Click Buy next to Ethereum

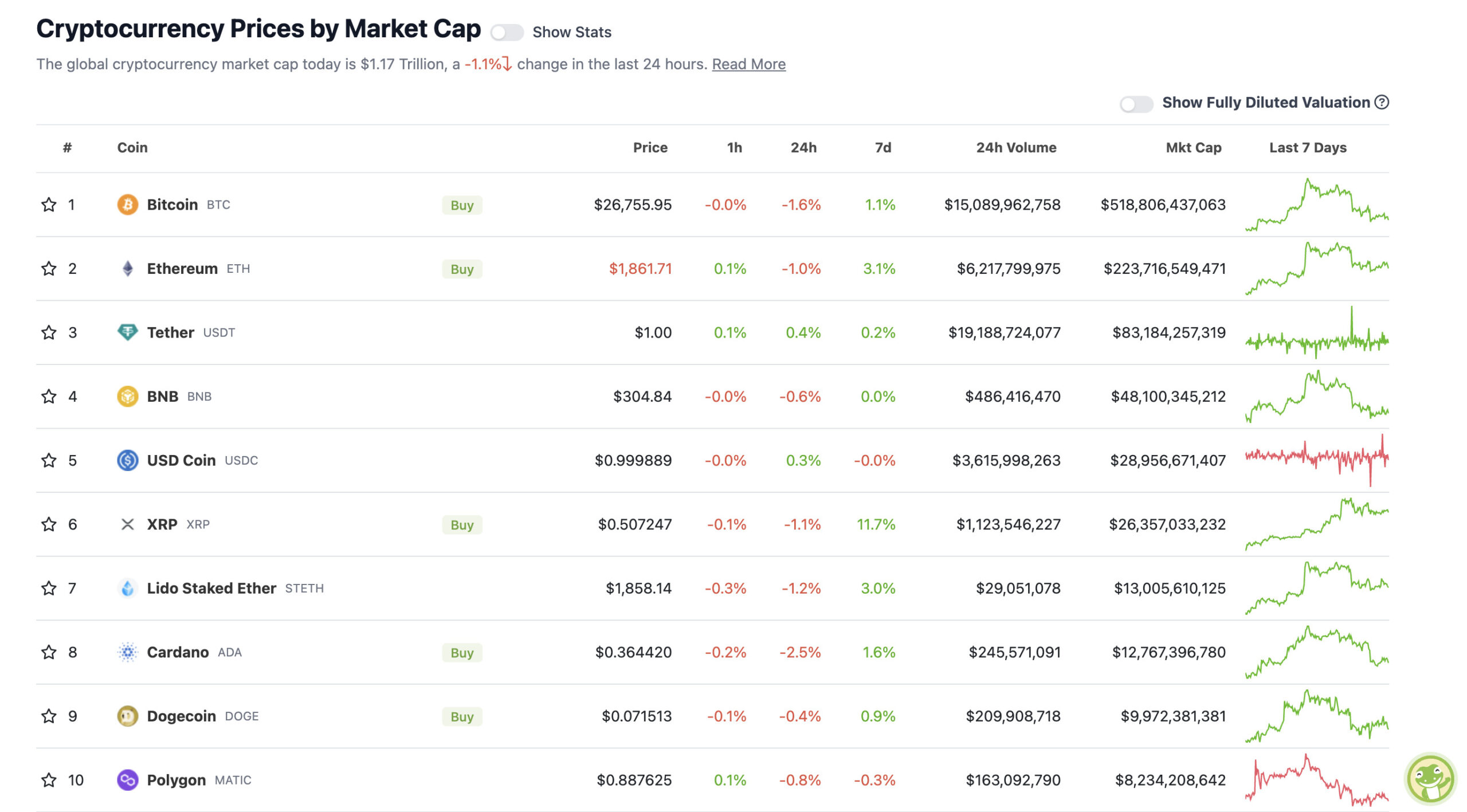point(462,269)
